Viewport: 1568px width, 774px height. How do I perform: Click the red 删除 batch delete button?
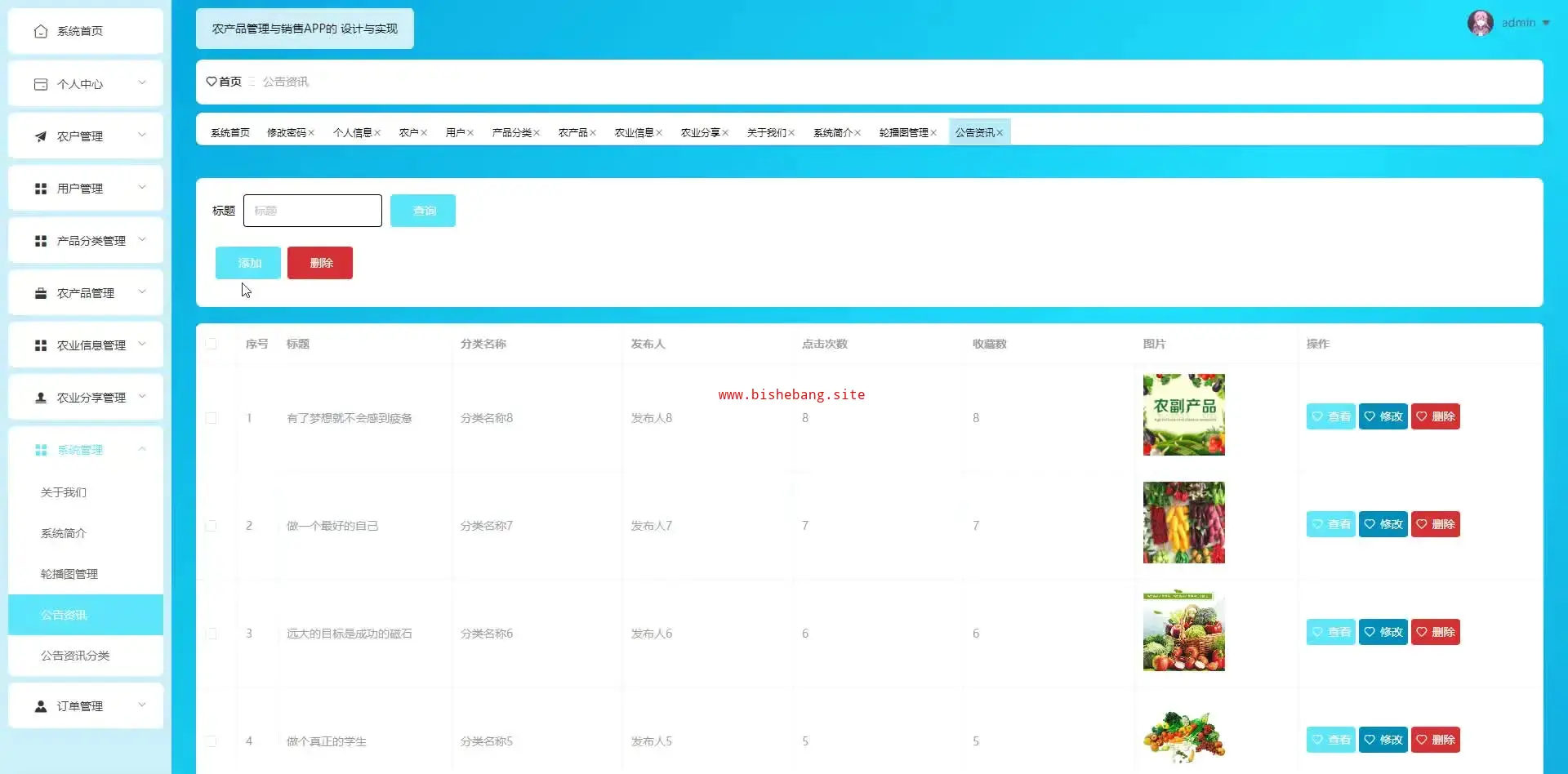point(320,263)
